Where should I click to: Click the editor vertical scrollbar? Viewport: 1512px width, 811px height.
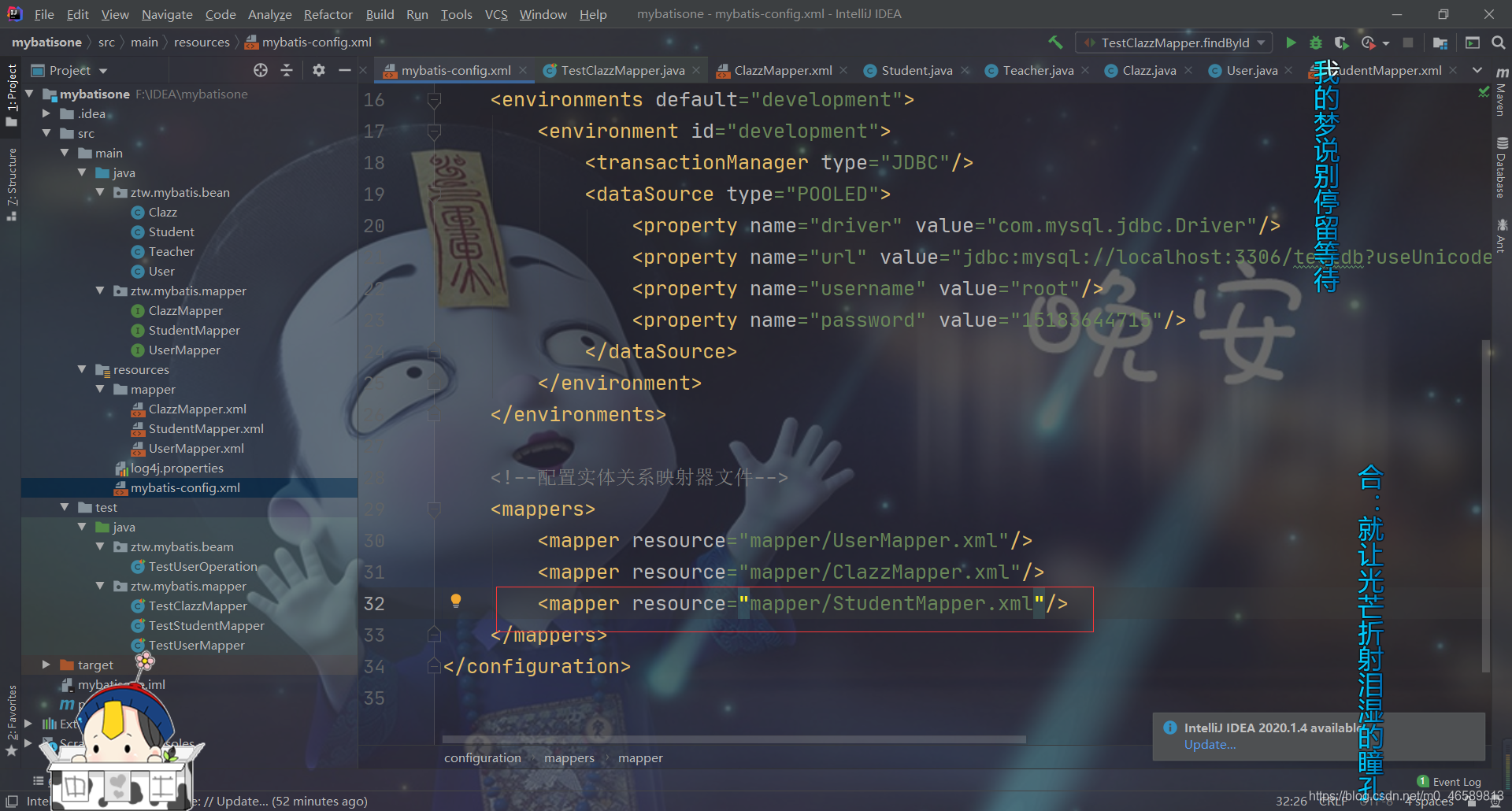[1485, 505]
